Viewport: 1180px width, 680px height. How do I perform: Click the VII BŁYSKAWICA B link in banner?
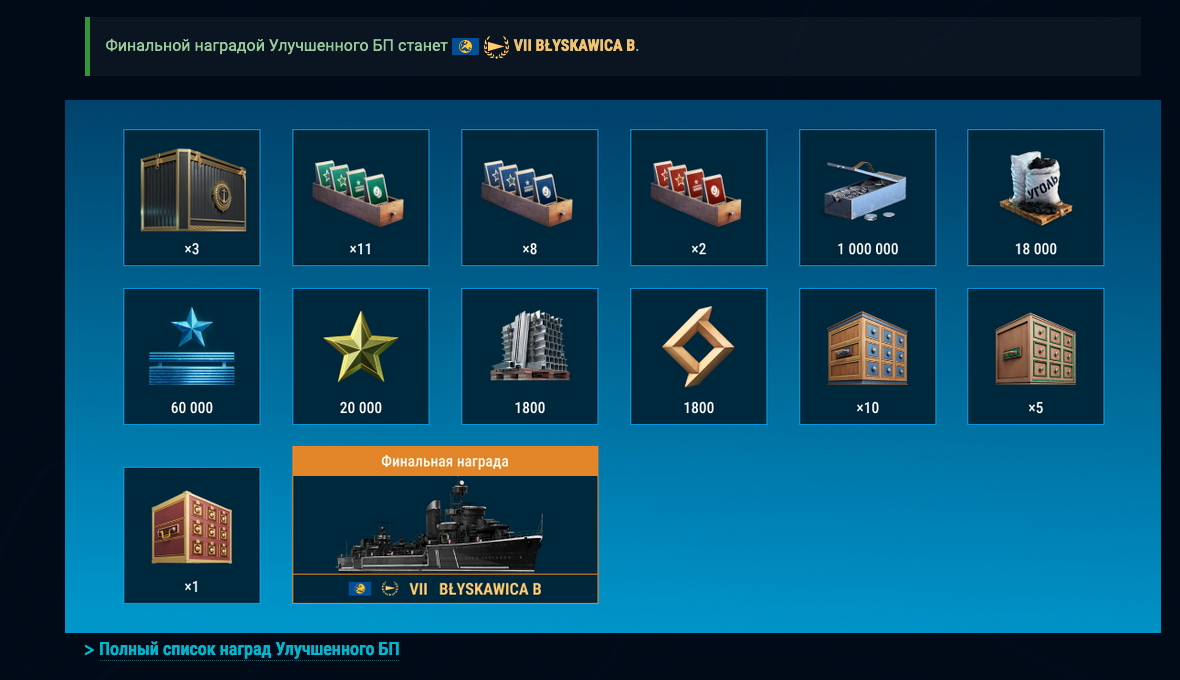point(575,46)
